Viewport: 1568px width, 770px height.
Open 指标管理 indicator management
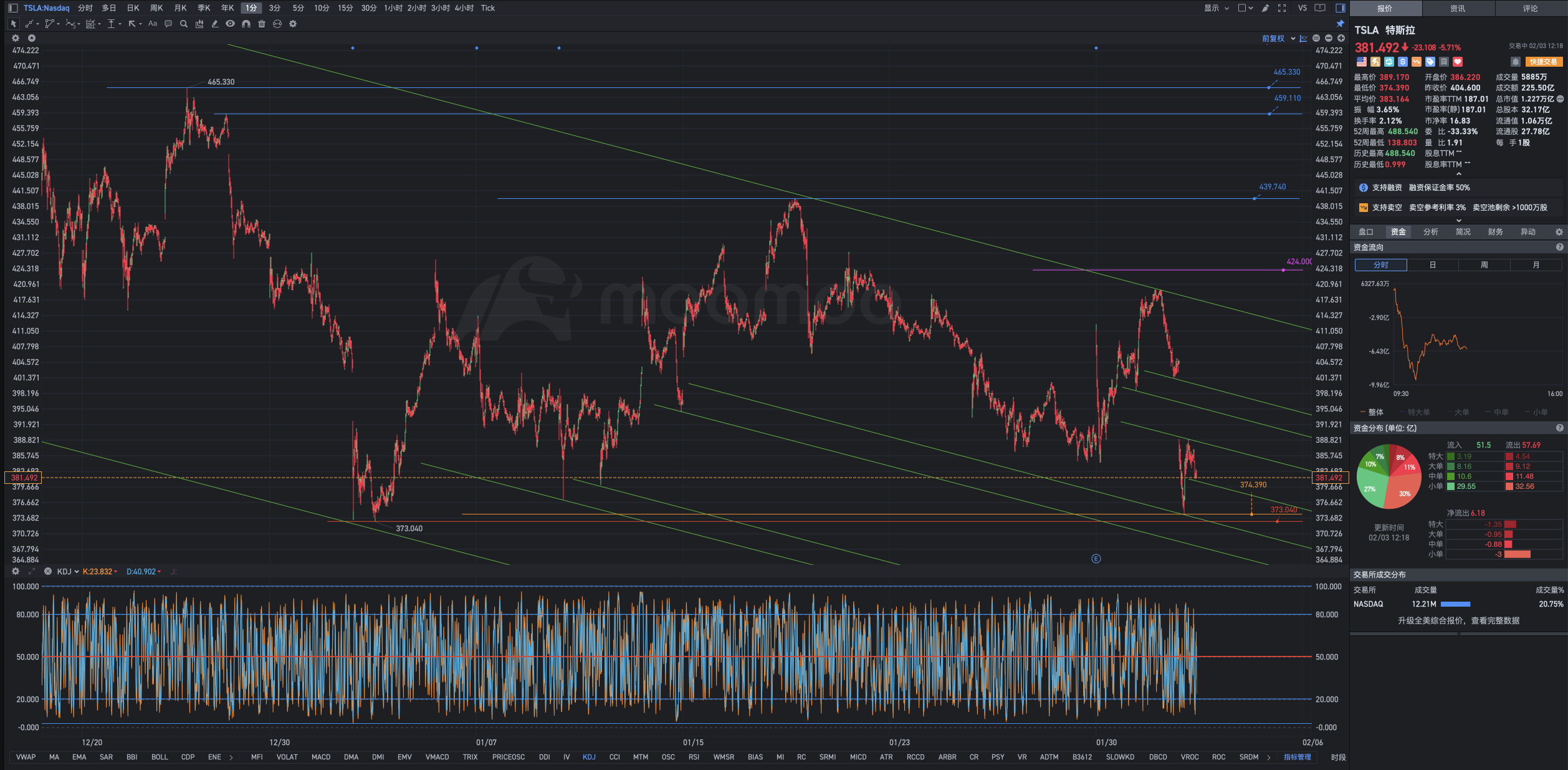(1297, 757)
